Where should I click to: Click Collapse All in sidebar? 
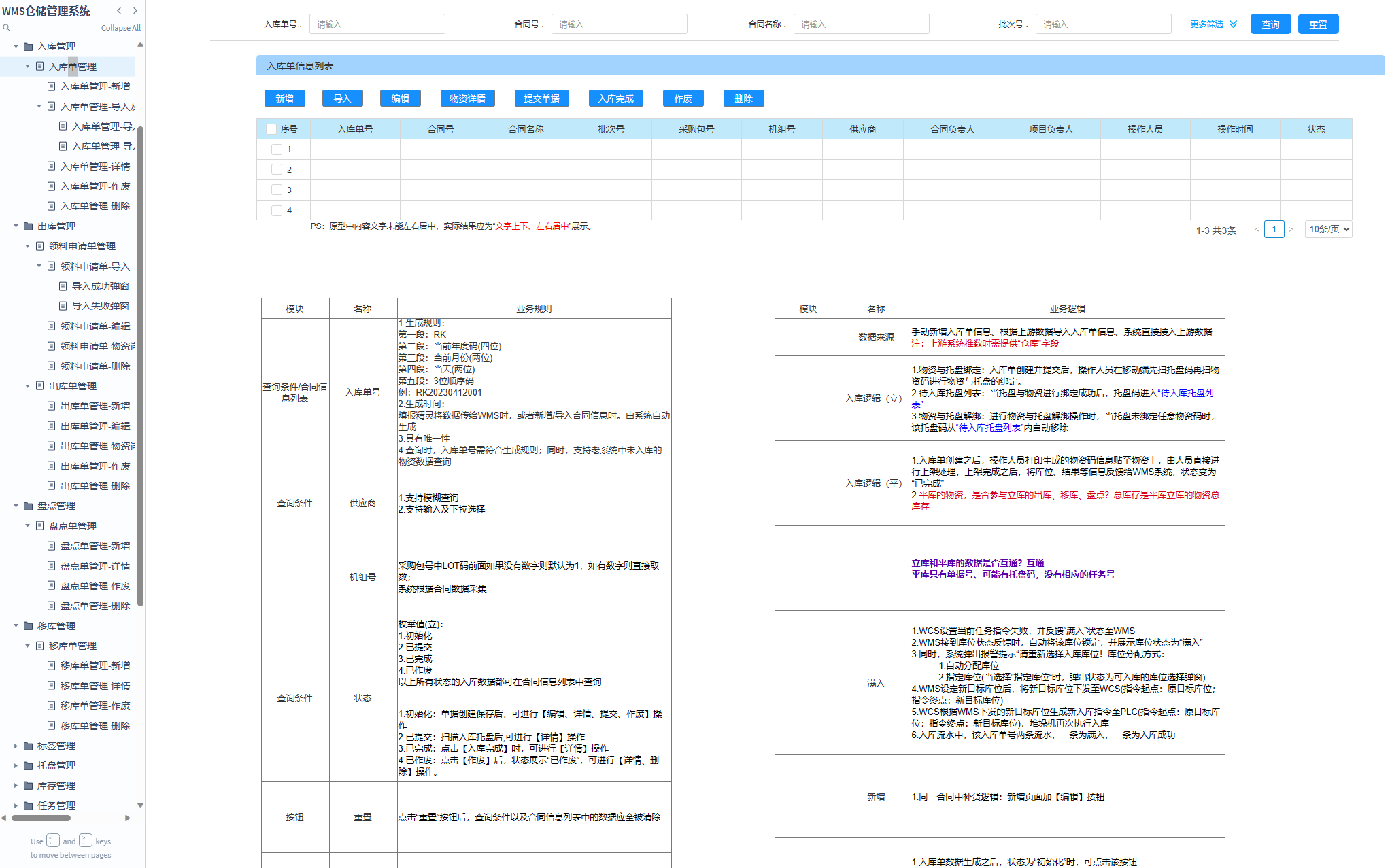click(x=121, y=28)
